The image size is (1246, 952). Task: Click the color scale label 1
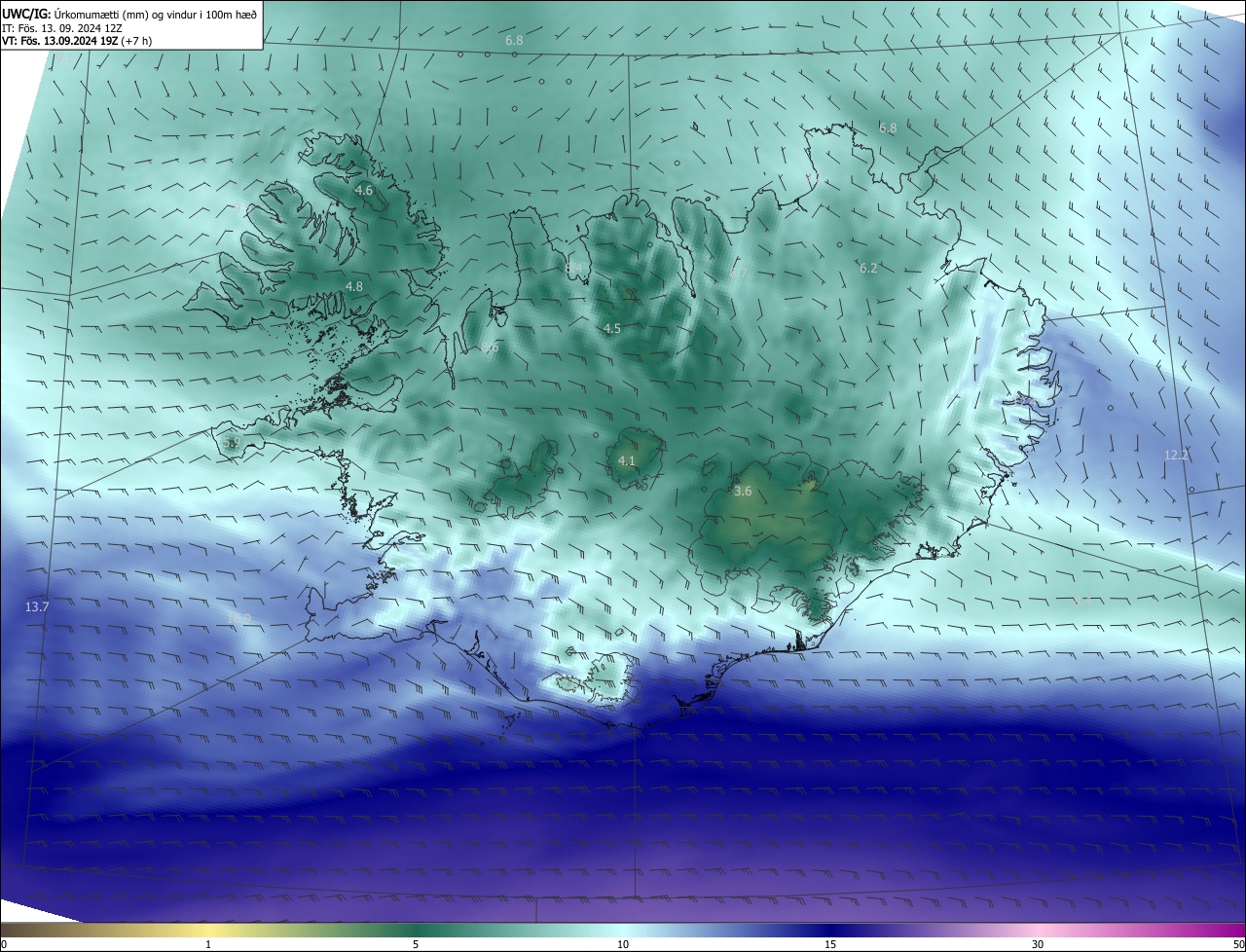[208, 944]
